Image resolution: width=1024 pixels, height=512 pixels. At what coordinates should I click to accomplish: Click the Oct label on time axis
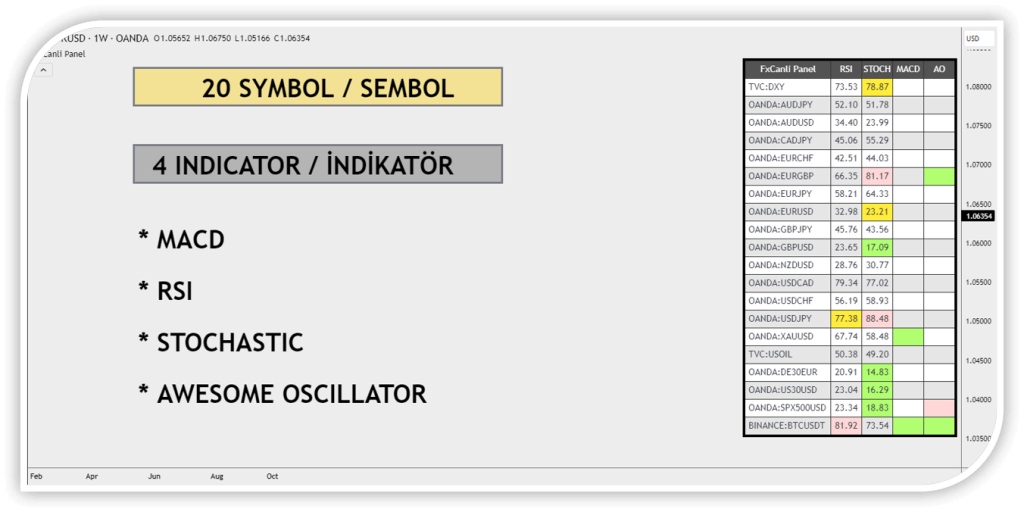[272, 477]
